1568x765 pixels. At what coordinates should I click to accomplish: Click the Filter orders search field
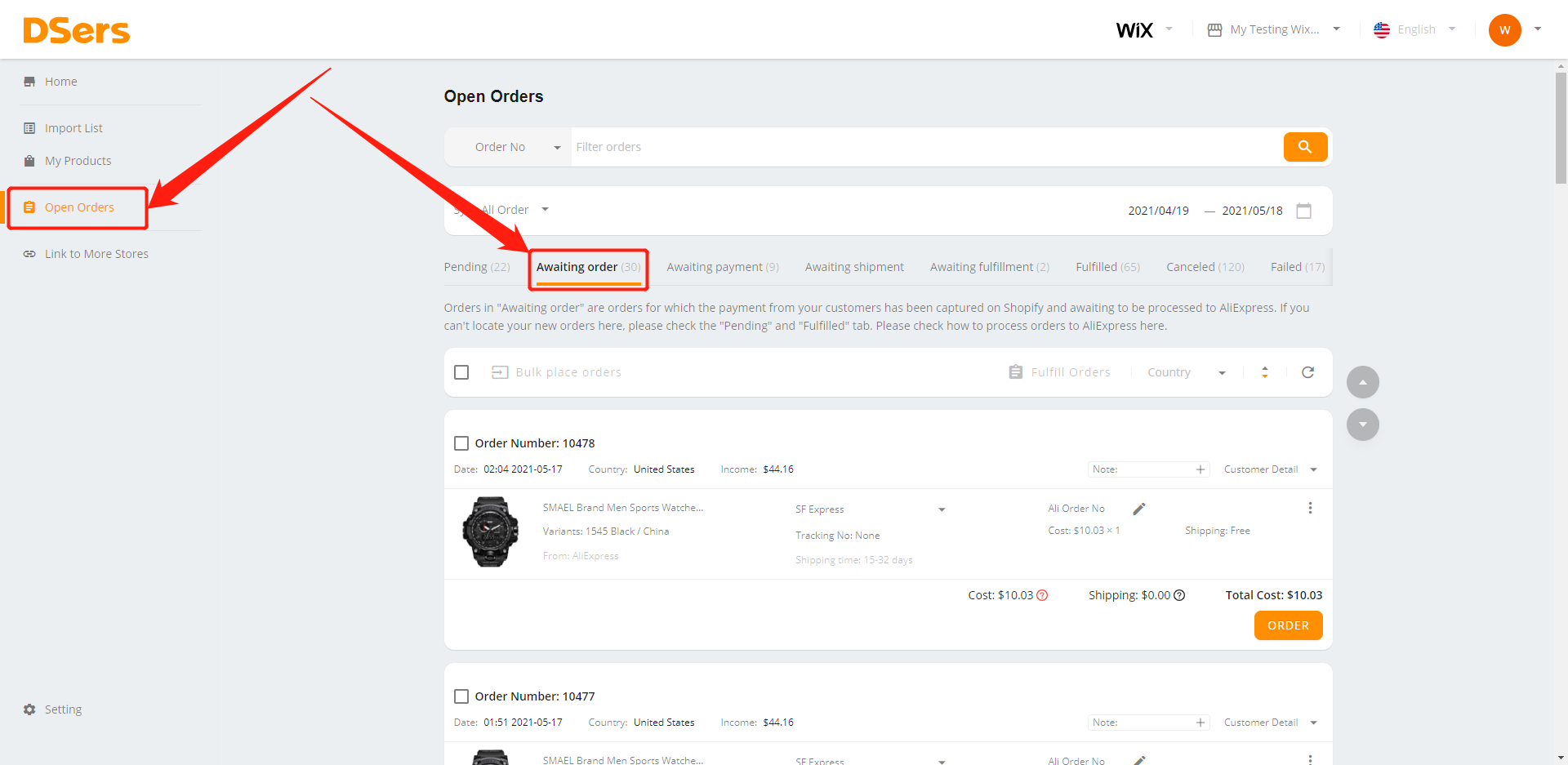[x=927, y=147]
